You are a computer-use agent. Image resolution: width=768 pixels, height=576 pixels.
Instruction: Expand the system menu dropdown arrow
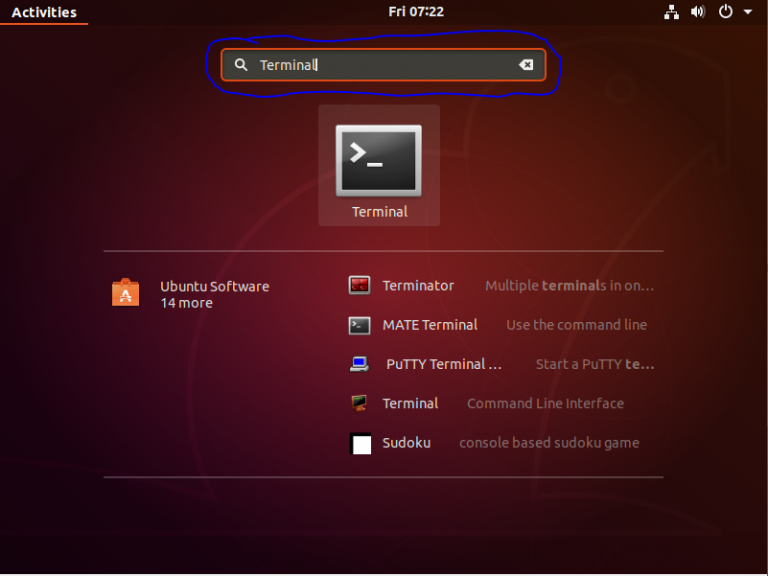click(x=748, y=12)
